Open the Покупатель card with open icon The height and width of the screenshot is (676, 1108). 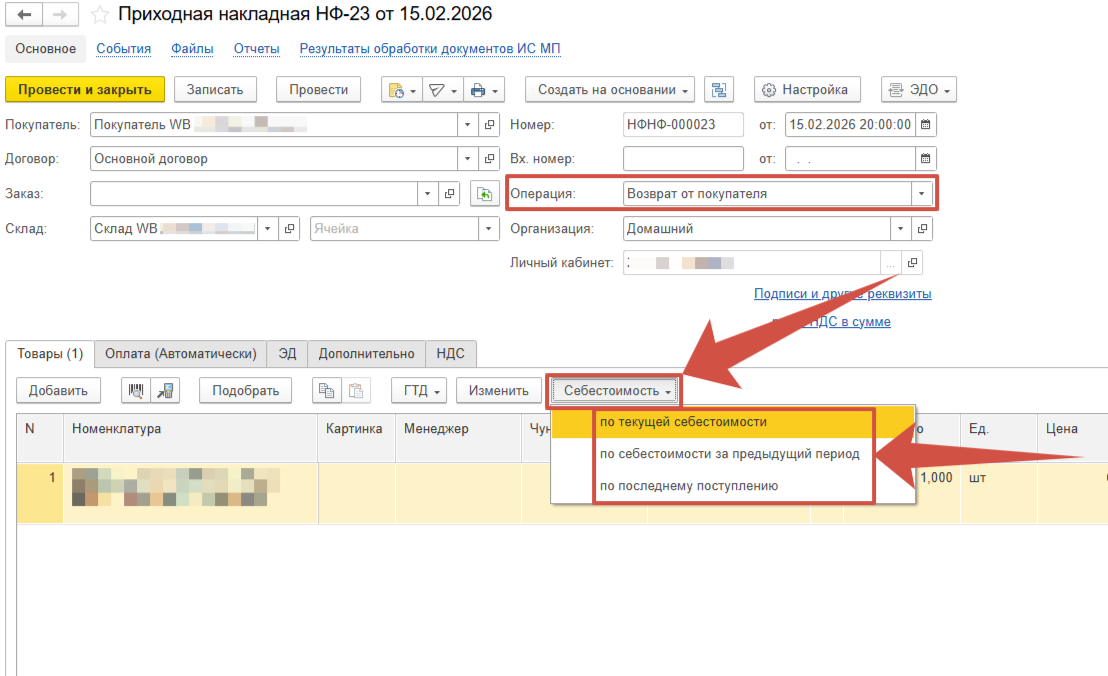pos(489,125)
